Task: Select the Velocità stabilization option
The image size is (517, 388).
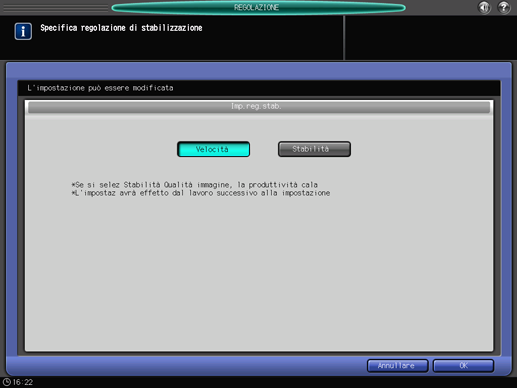Action: 213,149
